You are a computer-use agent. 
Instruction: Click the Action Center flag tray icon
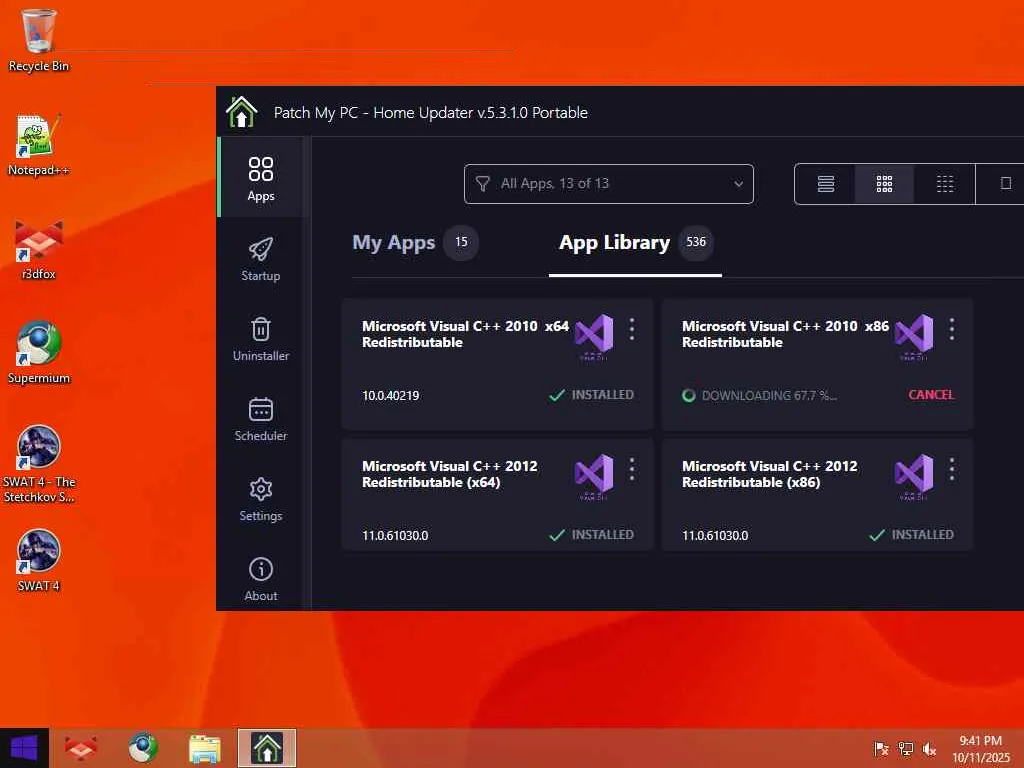tap(881, 748)
